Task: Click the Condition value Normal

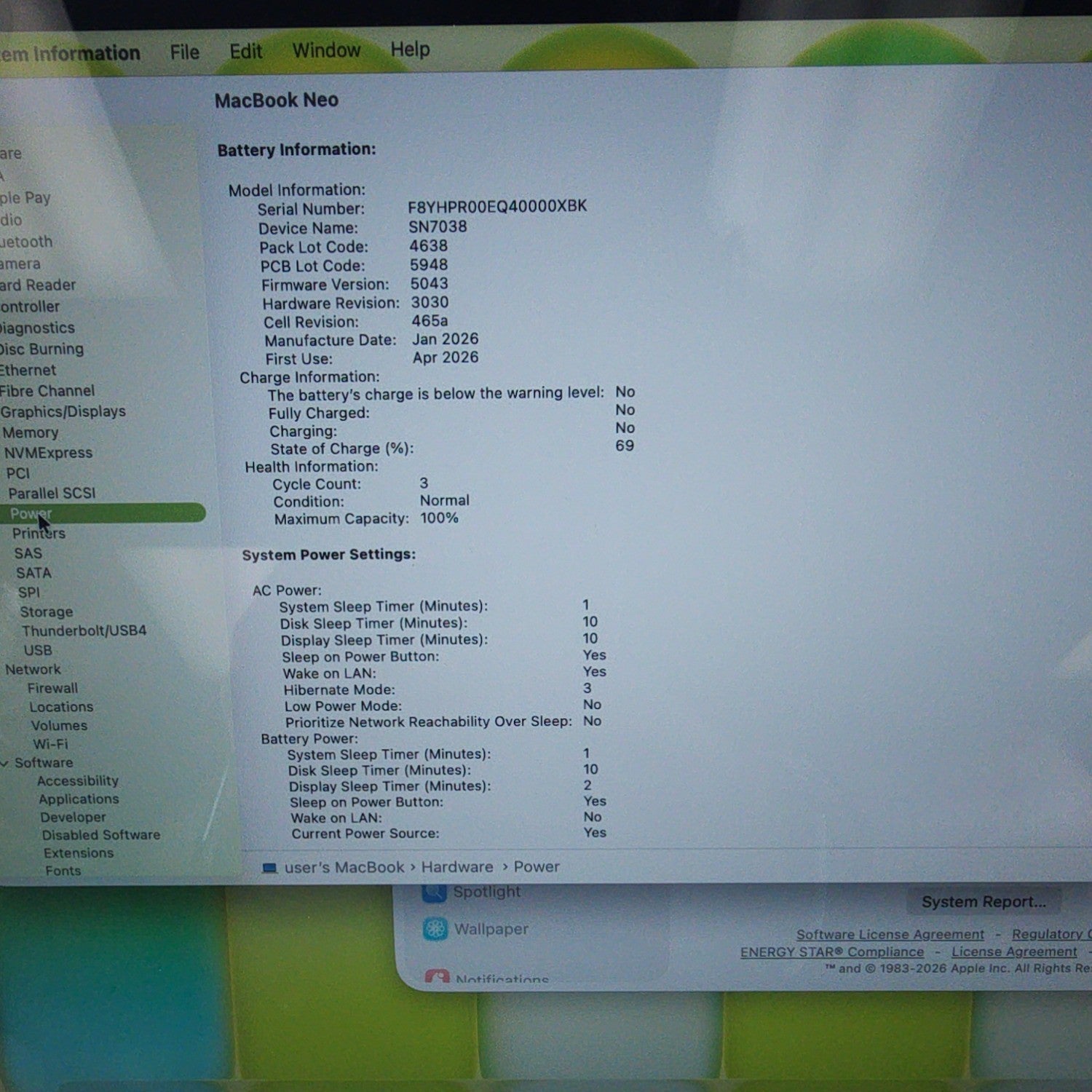Action: 445,501
